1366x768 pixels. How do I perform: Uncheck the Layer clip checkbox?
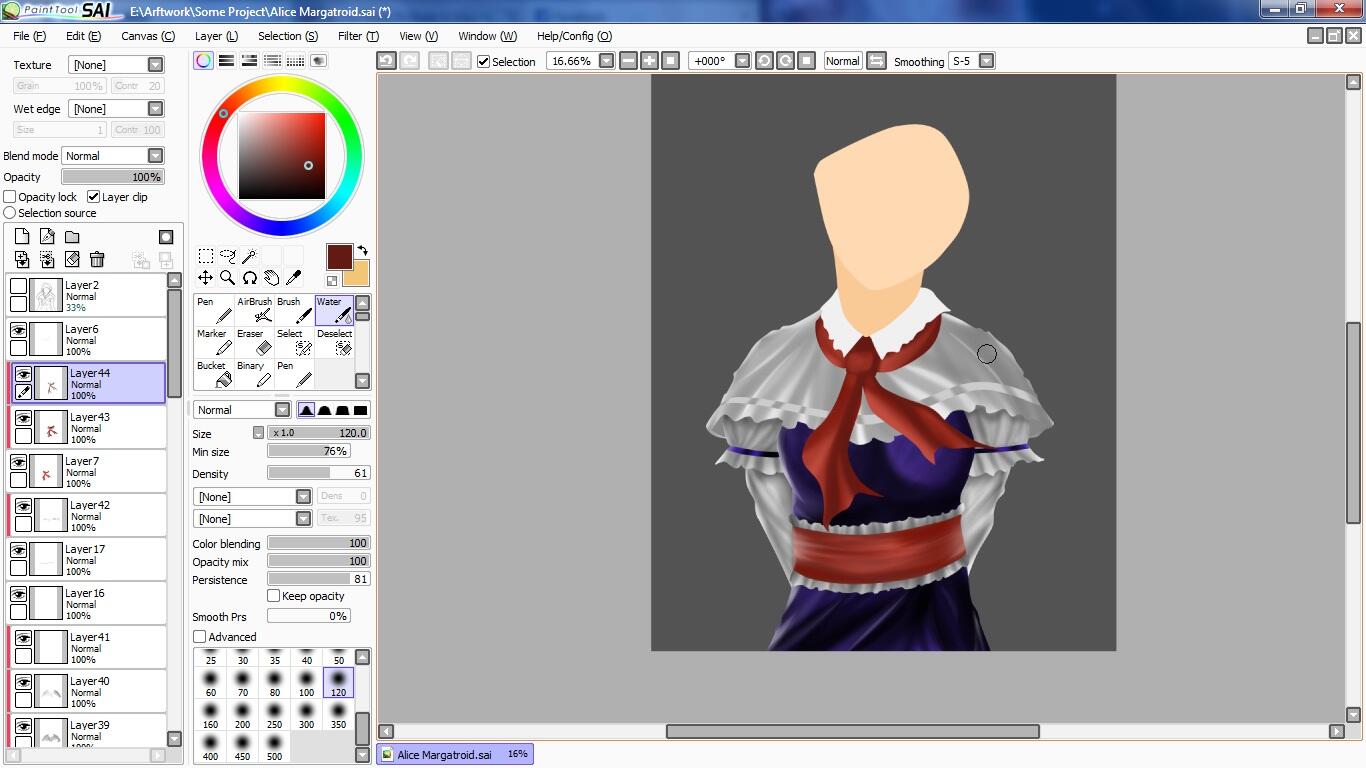pyautogui.click(x=94, y=197)
